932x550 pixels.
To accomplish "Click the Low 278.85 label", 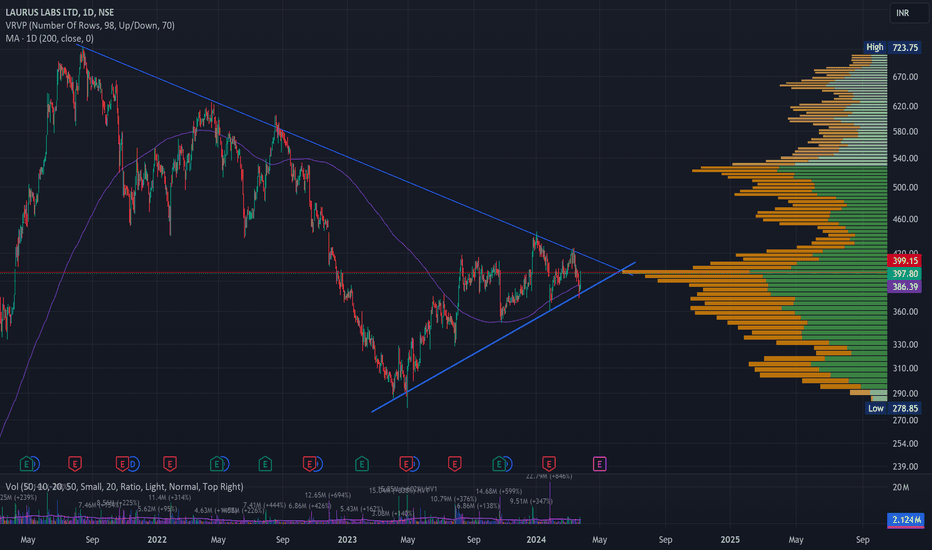I will [x=893, y=408].
